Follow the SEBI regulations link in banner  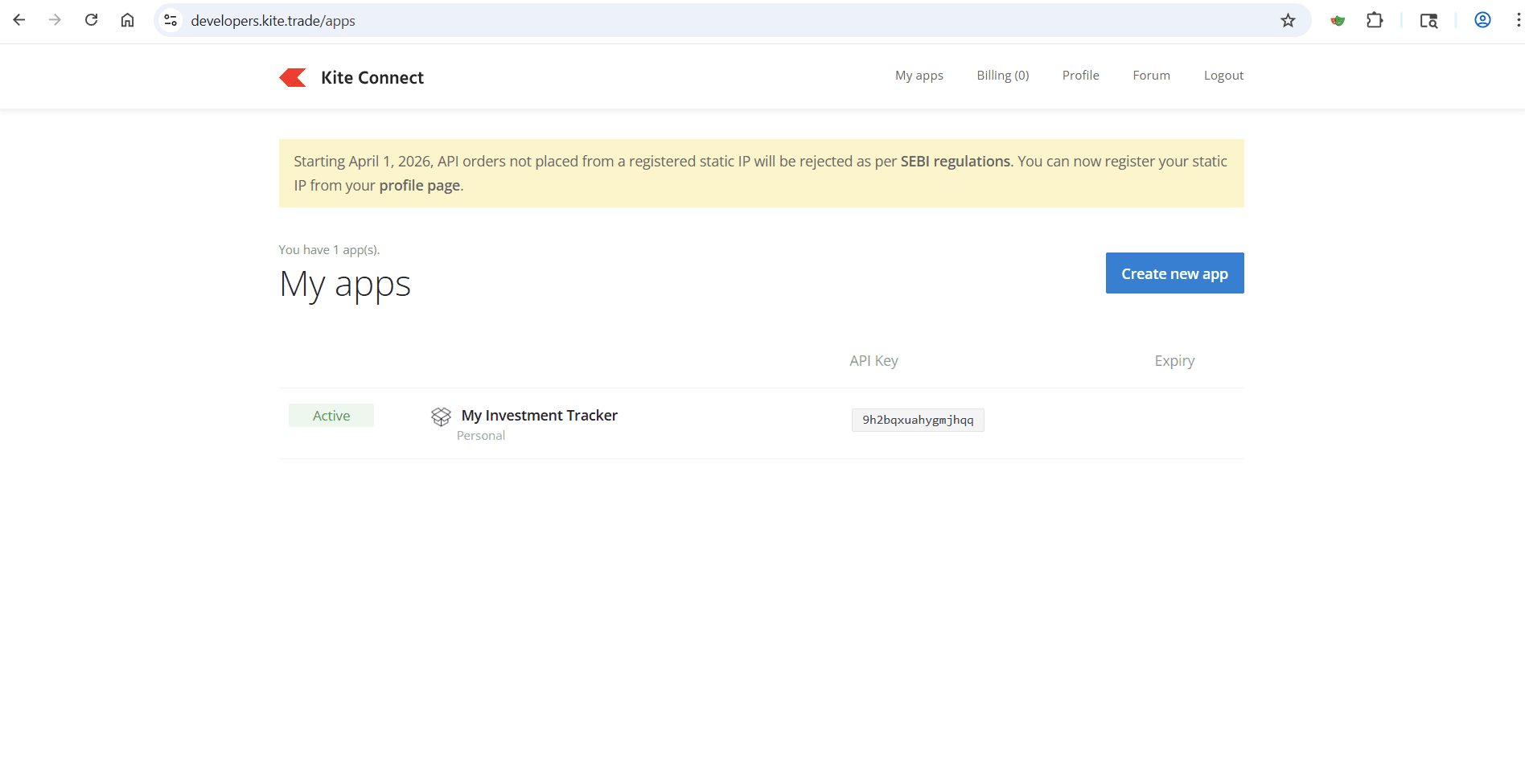(955, 162)
